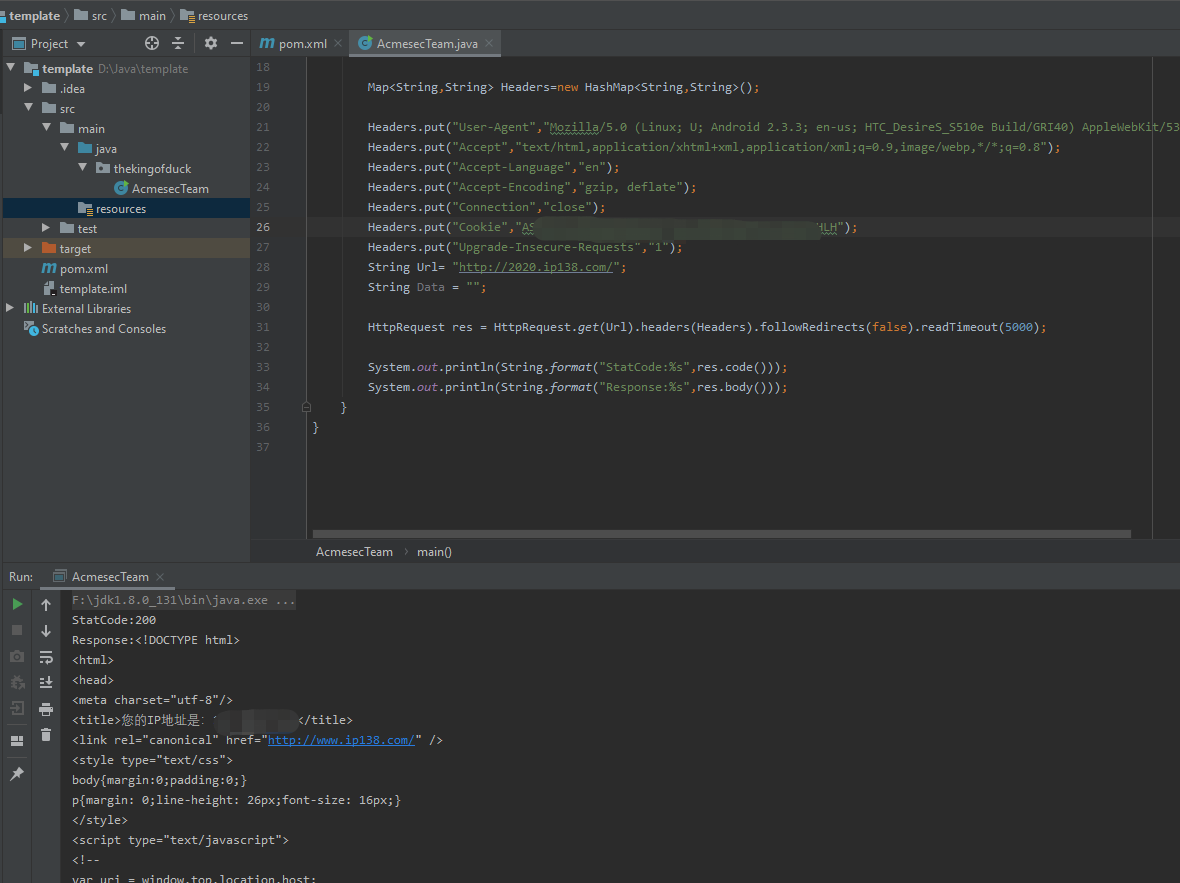Expand the target folder

(28, 248)
